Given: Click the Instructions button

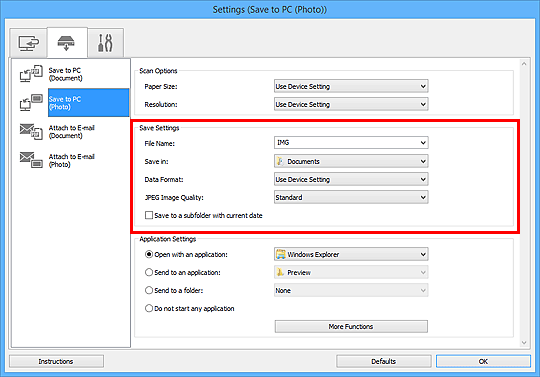Looking at the screenshot, I should [56, 361].
